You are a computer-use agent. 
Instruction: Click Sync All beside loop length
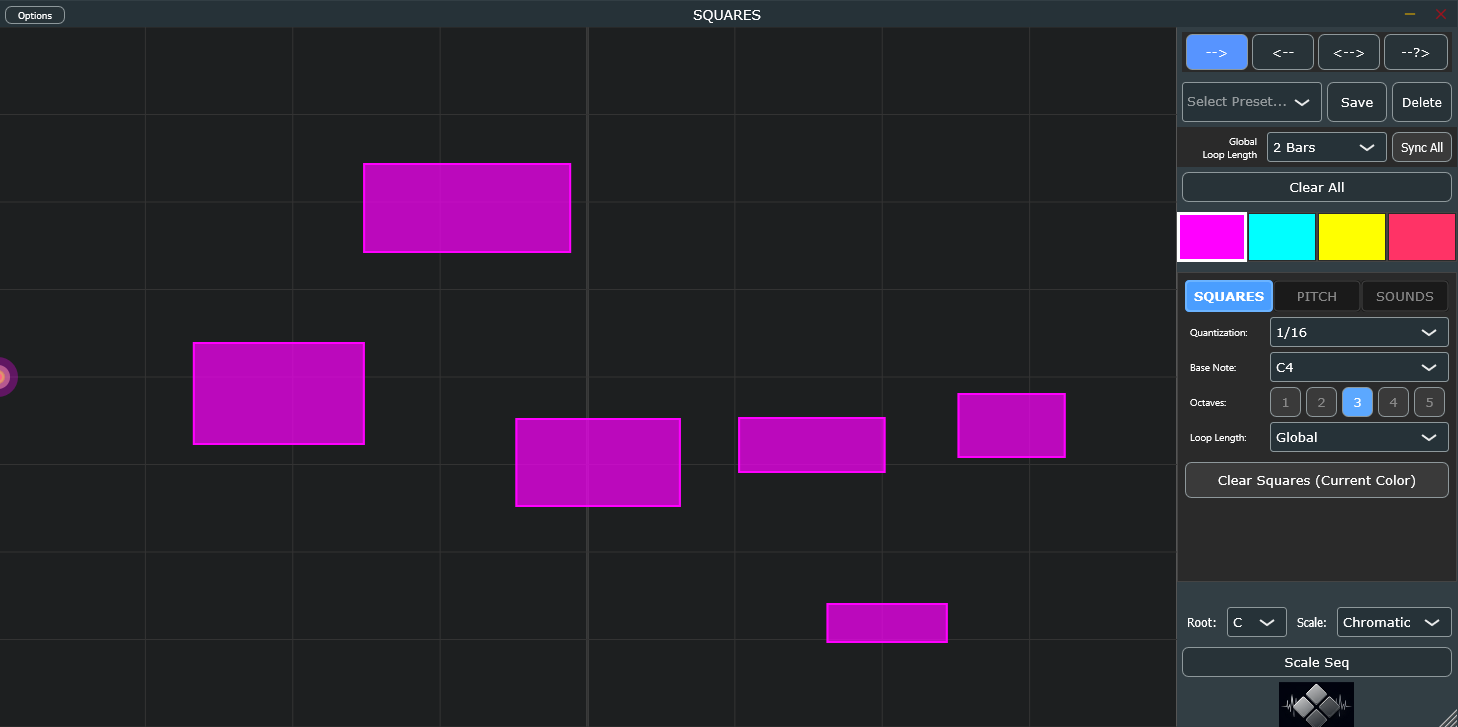[x=1421, y=147]
